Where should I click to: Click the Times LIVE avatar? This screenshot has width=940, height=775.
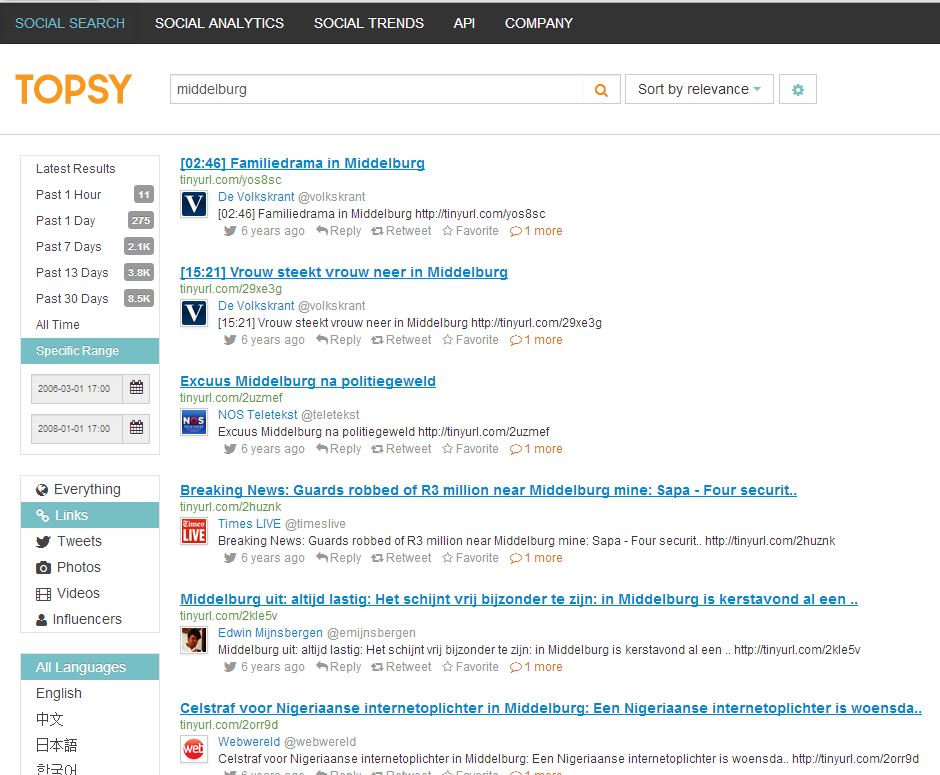coord(194,531)
